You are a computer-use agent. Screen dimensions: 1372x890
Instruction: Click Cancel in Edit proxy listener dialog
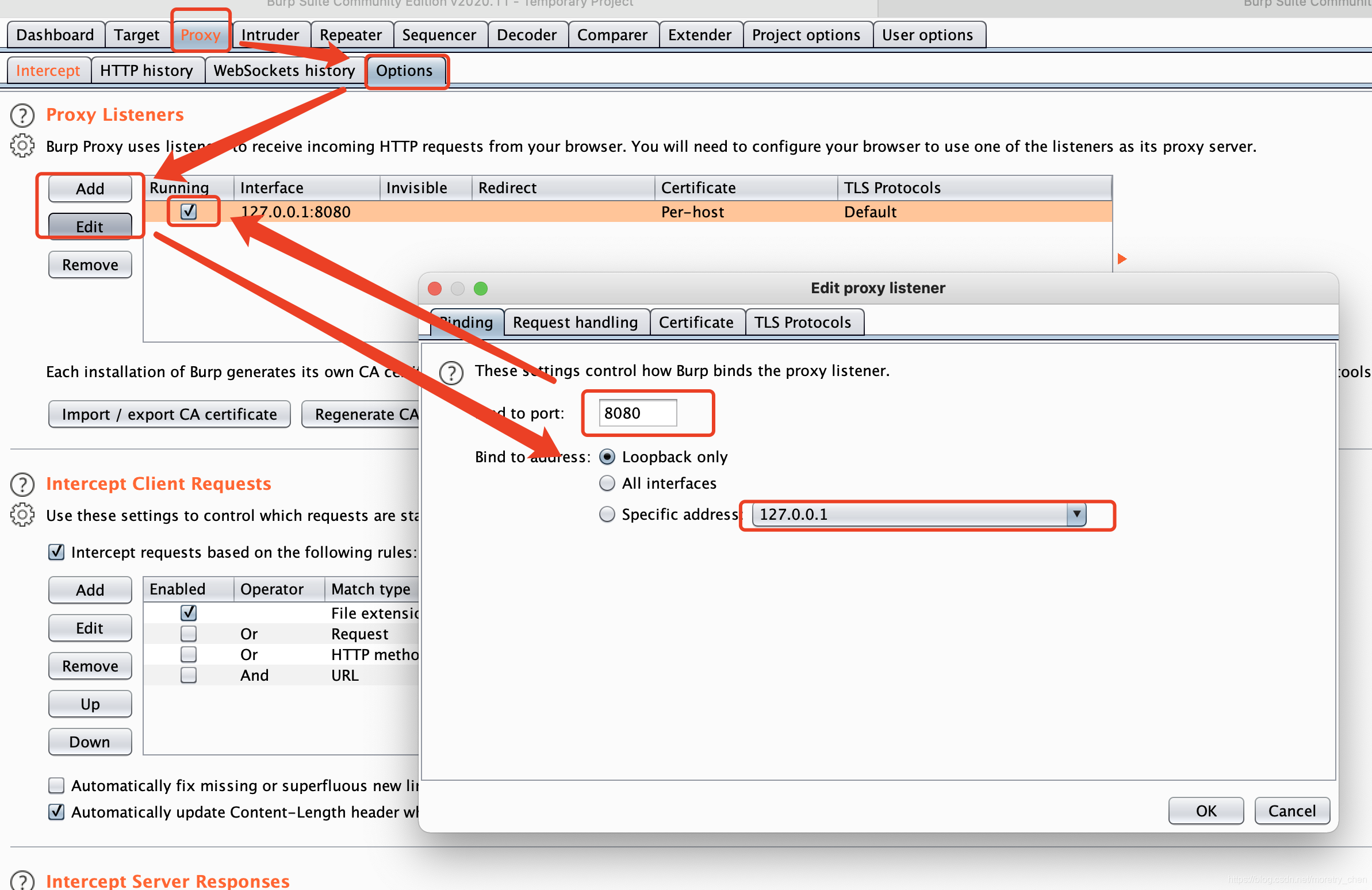click(1292, 811)
